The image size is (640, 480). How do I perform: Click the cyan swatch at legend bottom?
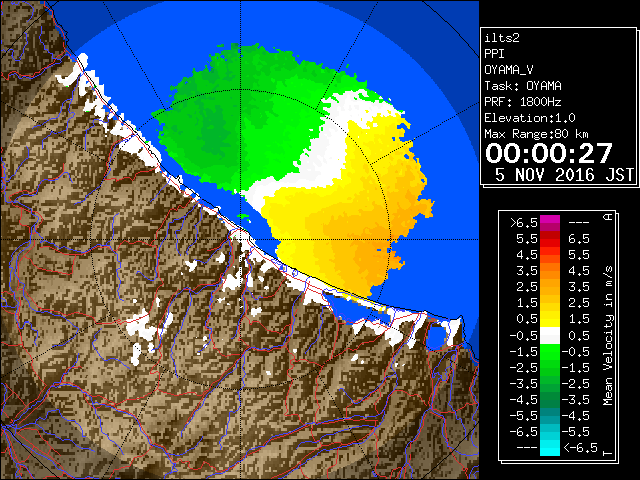tap(550, 448)
